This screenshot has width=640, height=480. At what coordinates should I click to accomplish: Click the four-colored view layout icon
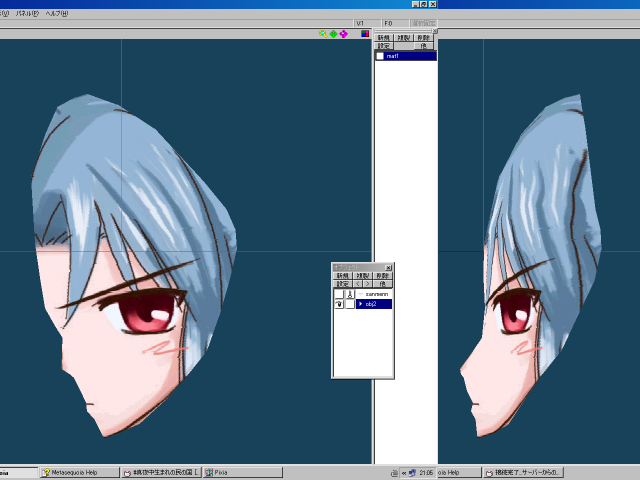365,34
